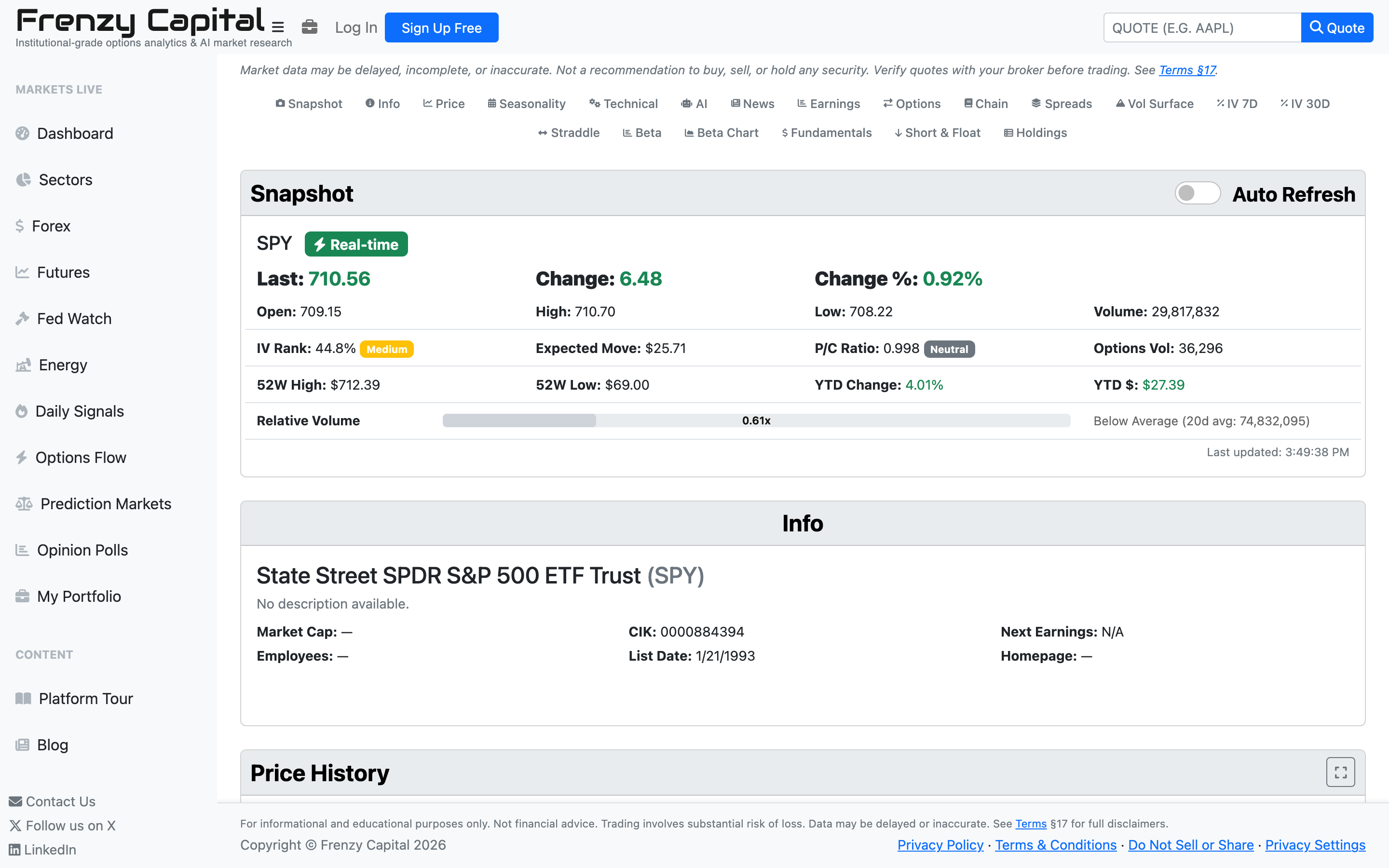The height and width of the screenshot is (868, 1389).
Task: Open the Straddle tab
Action: click(569, 133)
